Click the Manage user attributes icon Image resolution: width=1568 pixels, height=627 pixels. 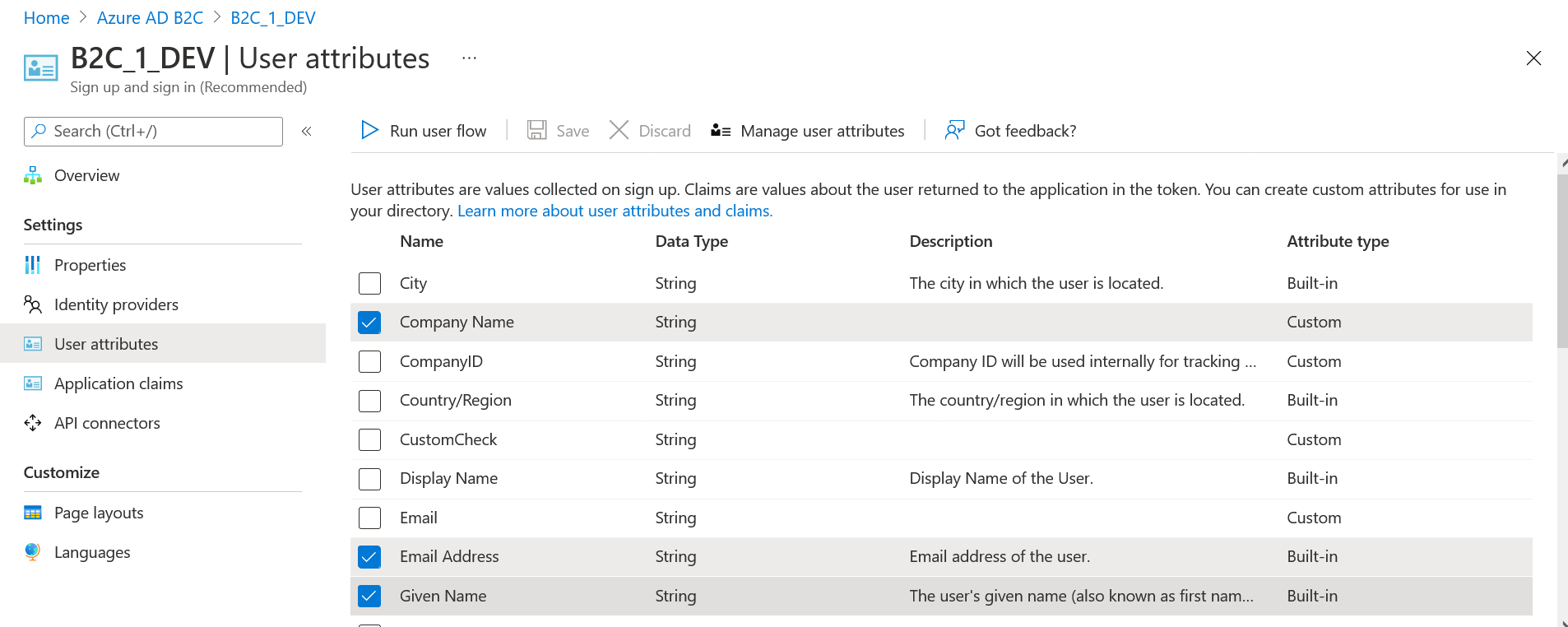pyautogui.click(x=721, y=130)
